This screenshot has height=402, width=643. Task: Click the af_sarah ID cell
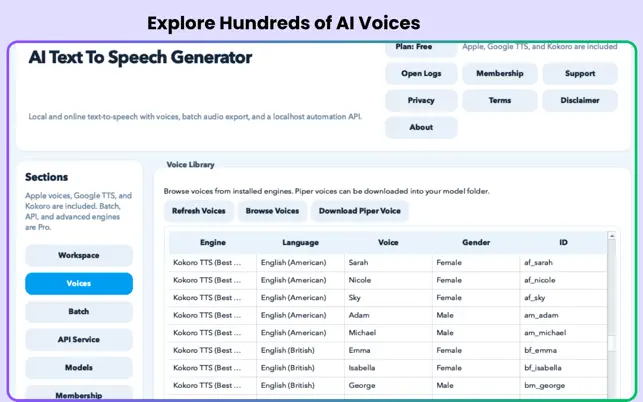pyautogui.click(x=563, y=263)
